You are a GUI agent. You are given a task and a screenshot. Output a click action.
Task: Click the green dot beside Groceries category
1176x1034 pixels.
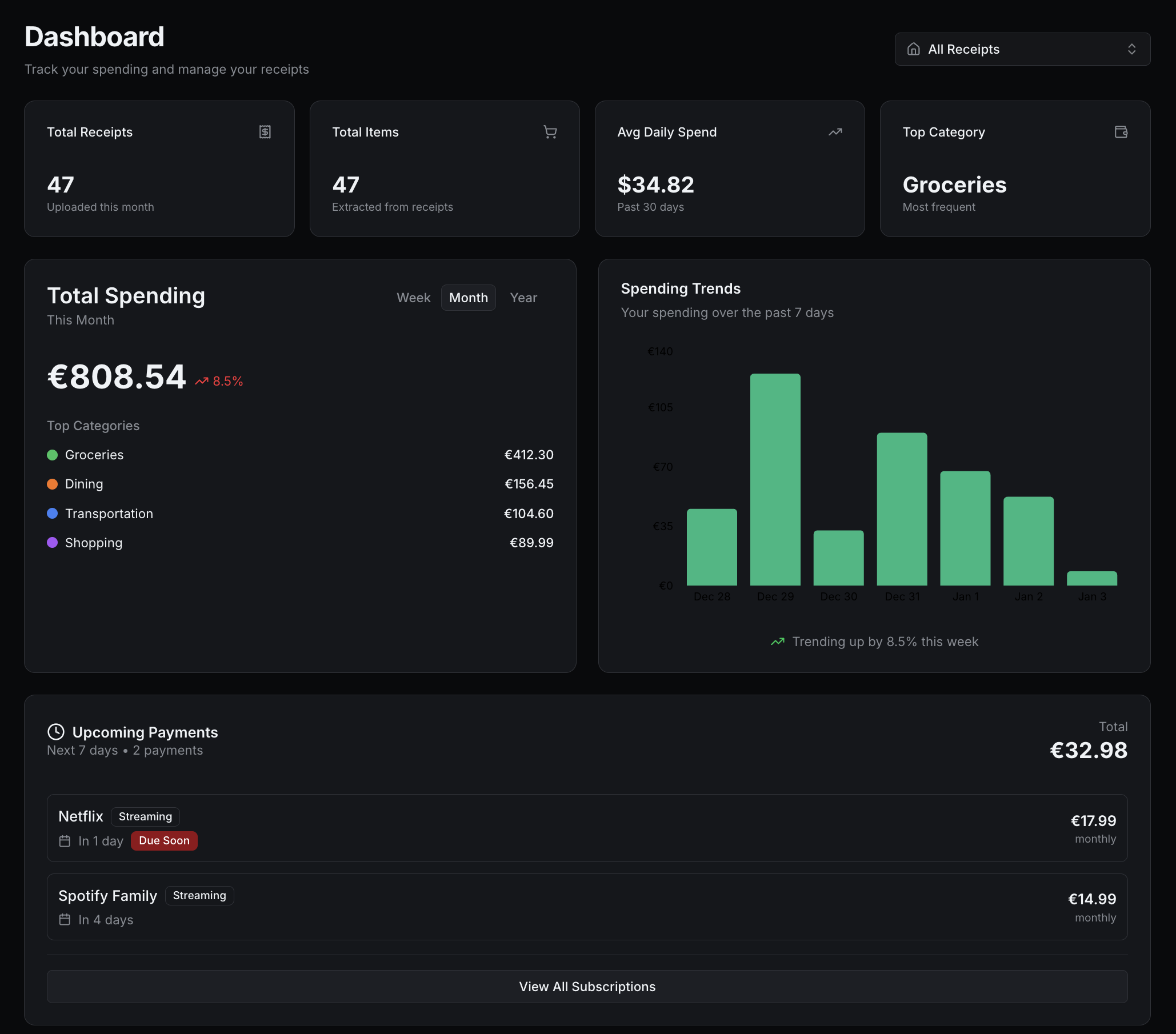[x=52, y=454]
